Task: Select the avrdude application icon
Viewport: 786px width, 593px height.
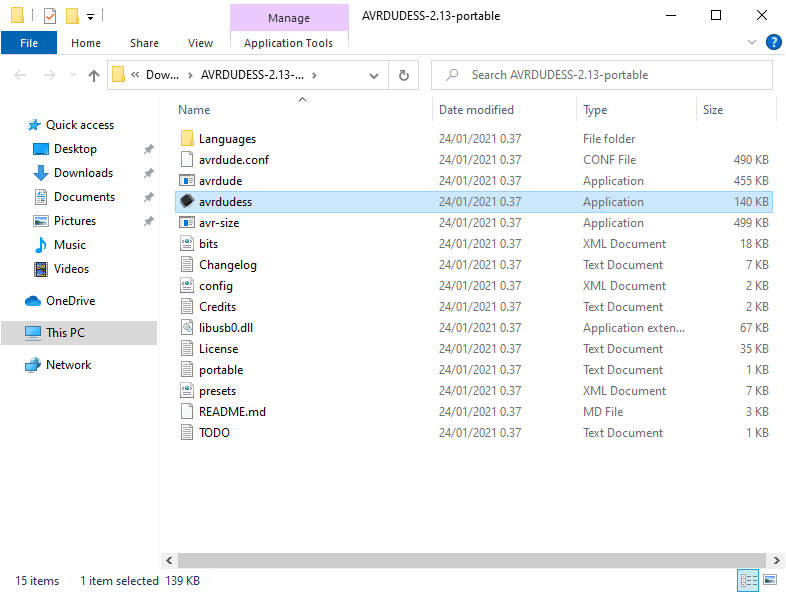Action: point(186,180)
